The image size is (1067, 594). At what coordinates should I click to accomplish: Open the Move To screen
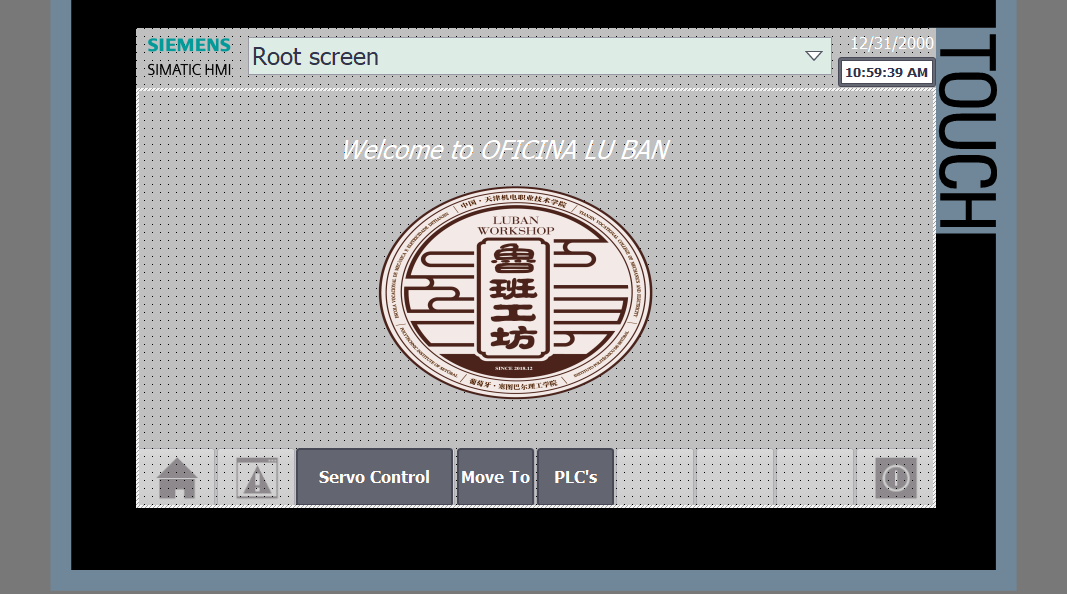[x=495, y=477]
